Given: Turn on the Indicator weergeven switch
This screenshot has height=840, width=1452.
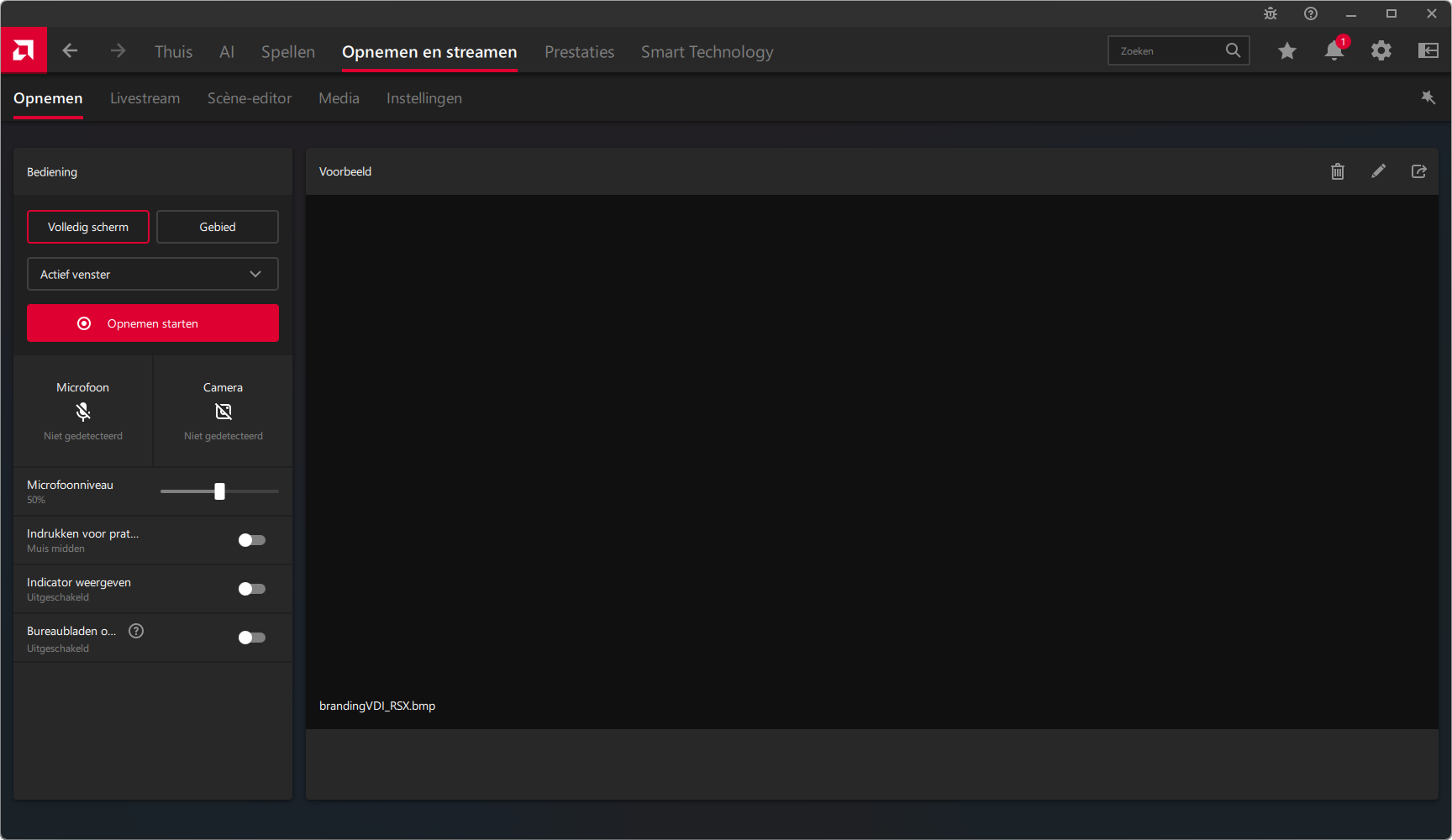Looking at the screenshot, I should pyautogui.click(x=251, y=589).
